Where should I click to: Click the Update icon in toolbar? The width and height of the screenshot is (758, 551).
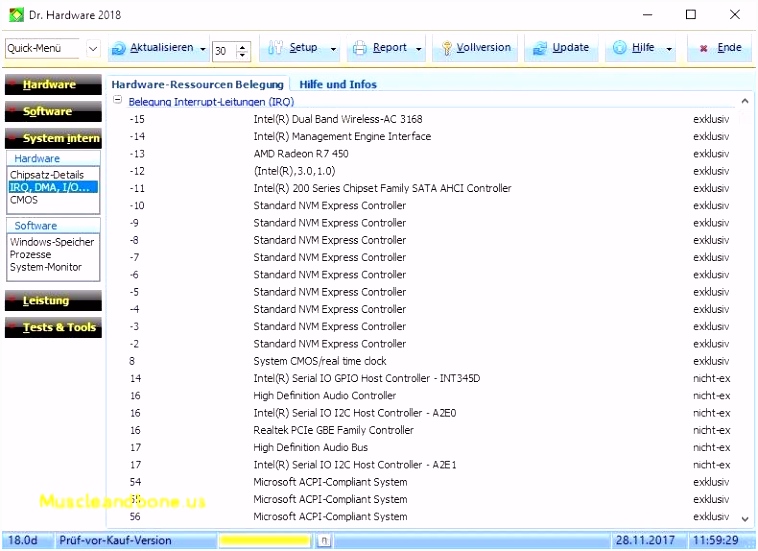pos(539,48)
